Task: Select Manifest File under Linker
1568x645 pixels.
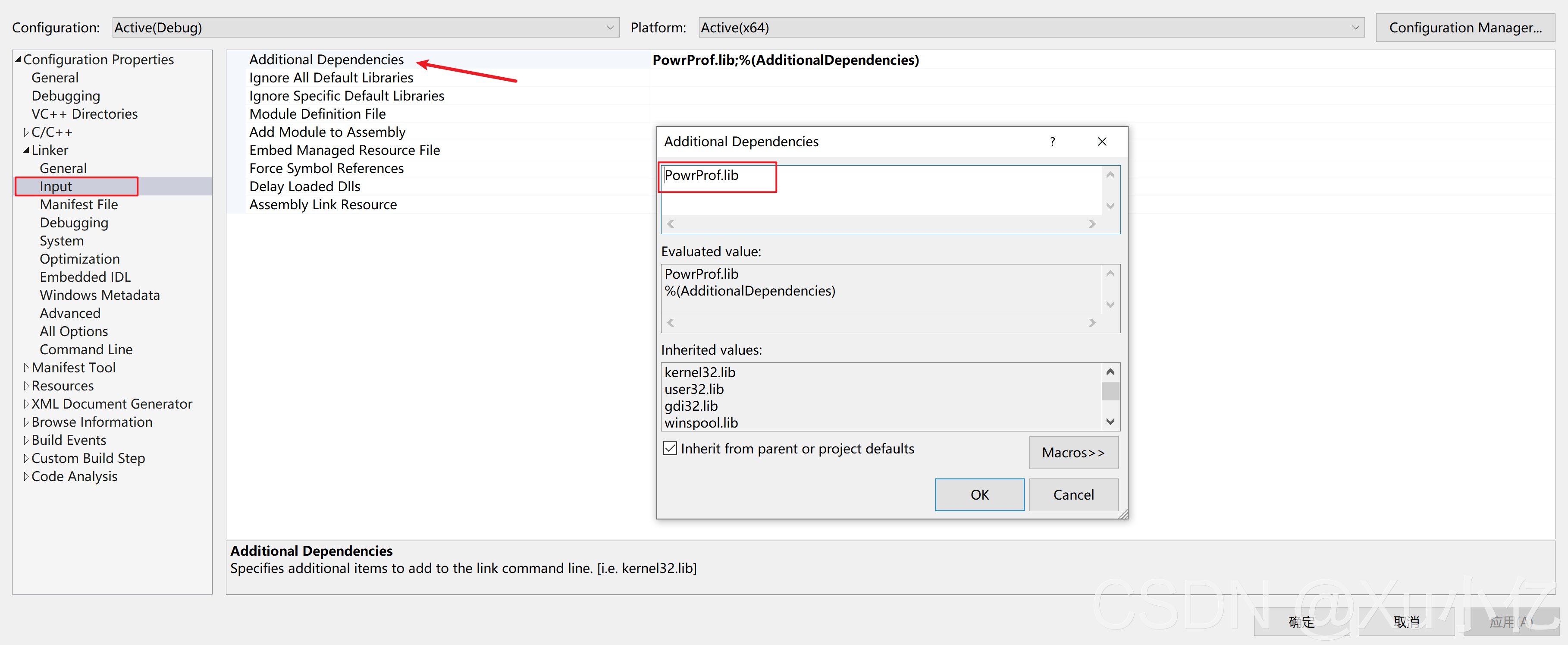Action: click(x=78, y=205)
